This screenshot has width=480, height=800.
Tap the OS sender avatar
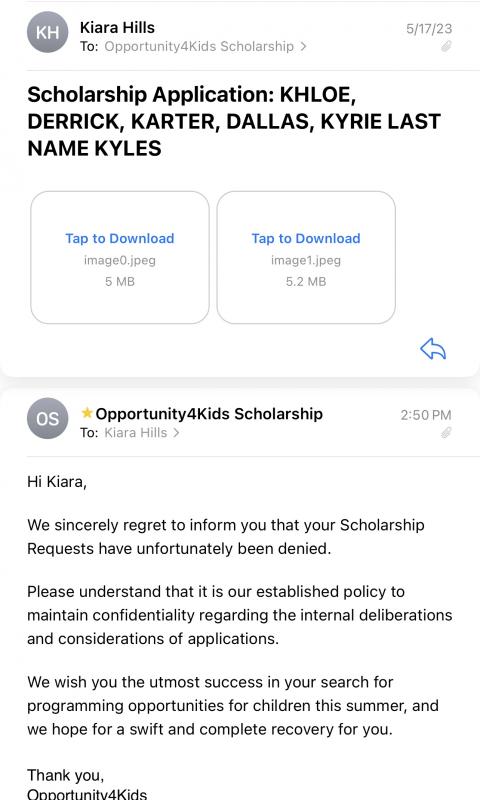pyautogui.click(x=47, y=418)
